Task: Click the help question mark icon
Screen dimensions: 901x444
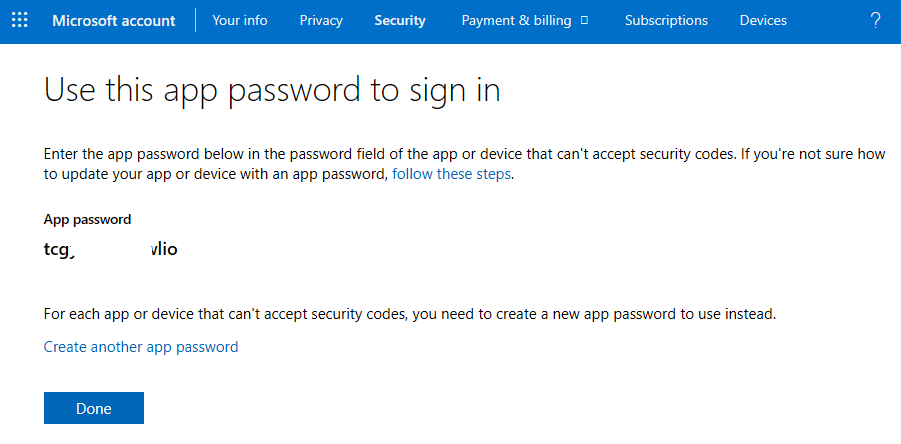Action: click(876, 20)
